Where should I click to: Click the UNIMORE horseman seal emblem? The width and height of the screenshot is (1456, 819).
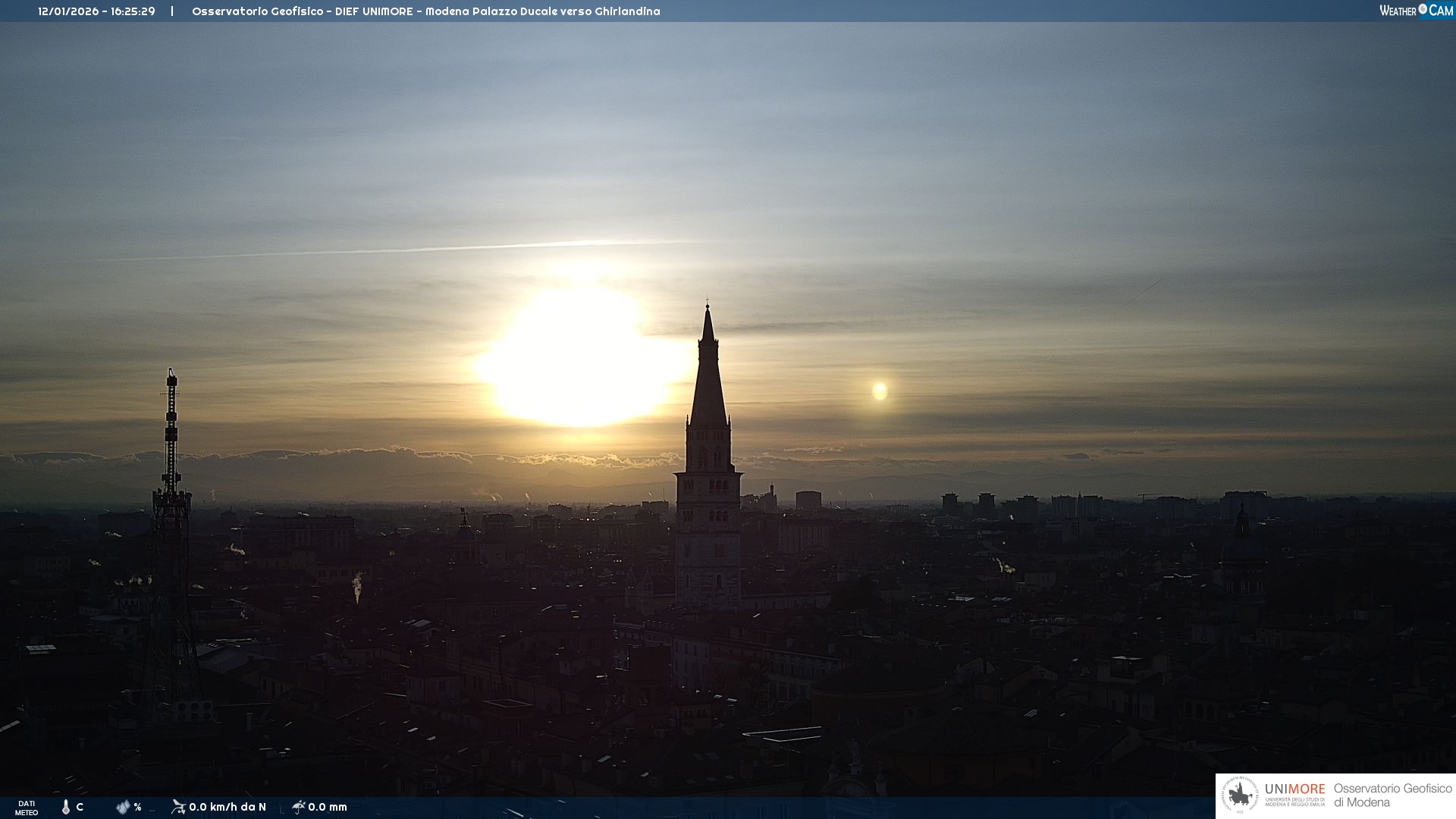click(x=1240, y=795)
